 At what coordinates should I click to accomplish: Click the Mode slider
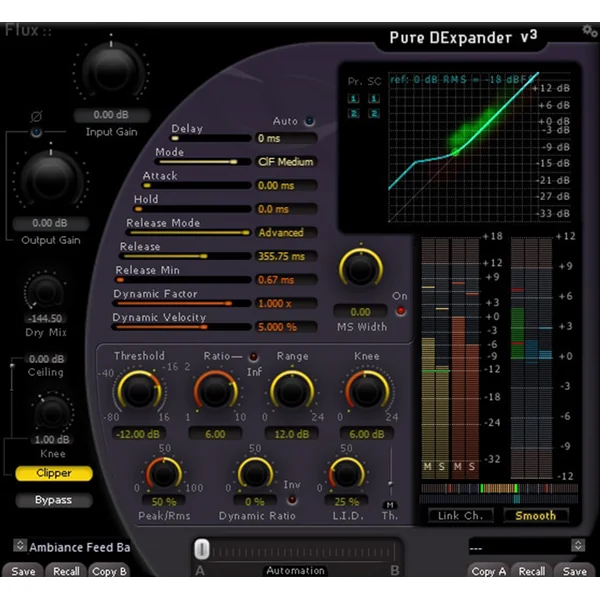pyautogui.click(x=205, y=162)
